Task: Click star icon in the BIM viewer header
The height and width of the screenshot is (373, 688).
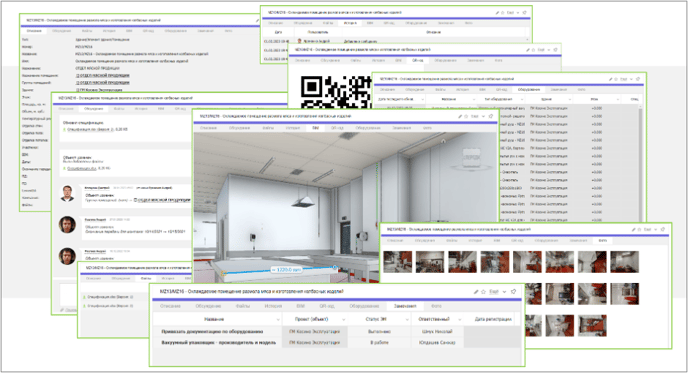Action: pos(467,117)
